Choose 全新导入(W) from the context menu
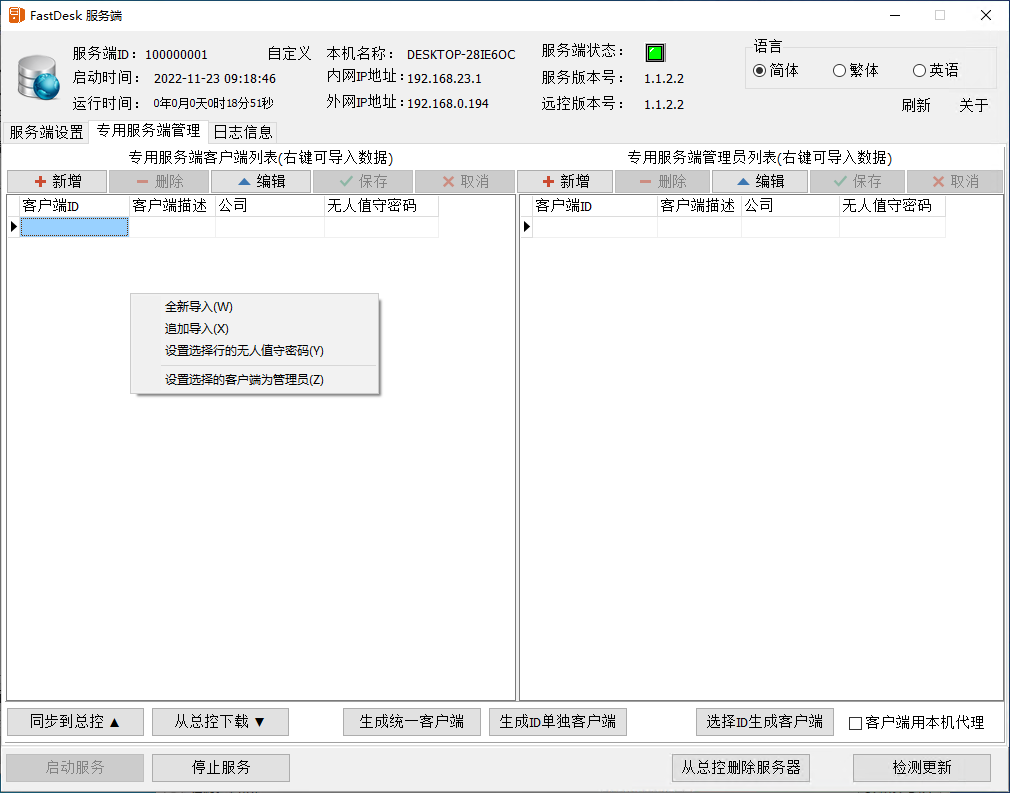This screenshot has width=1010, height=793. point(254,307)
